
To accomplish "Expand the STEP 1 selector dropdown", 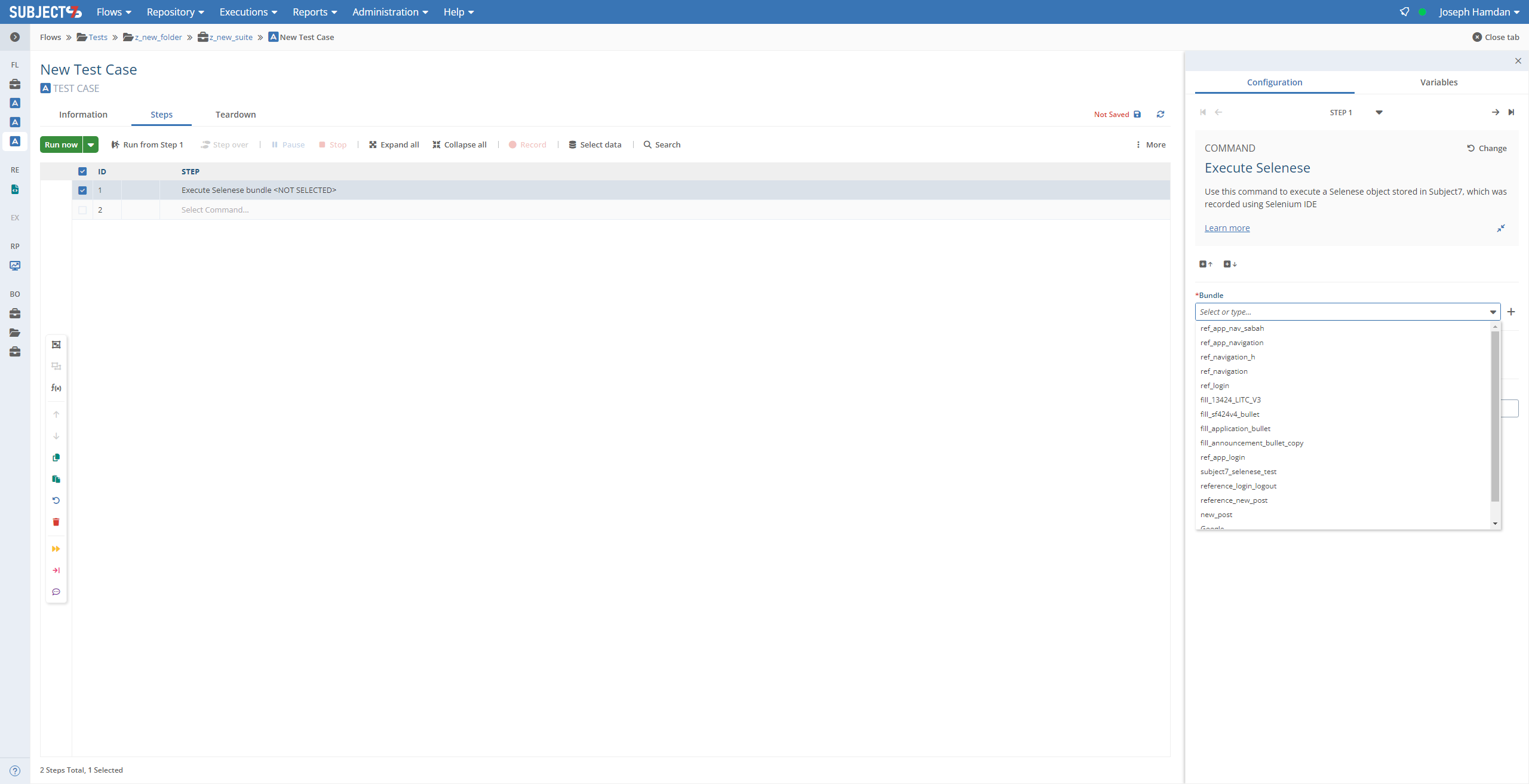I will [1379, 112].
